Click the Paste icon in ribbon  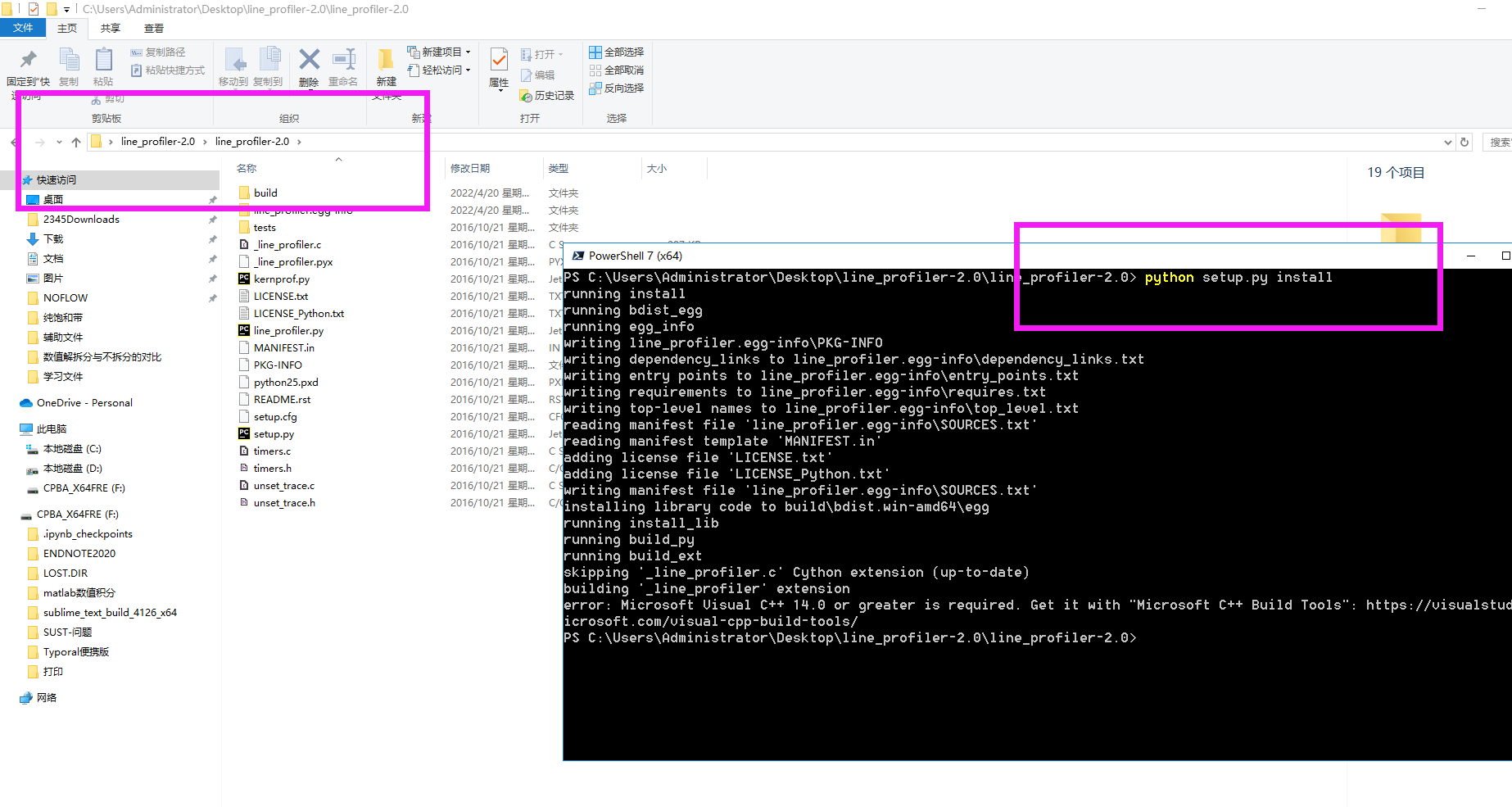[x=103, y=59]
